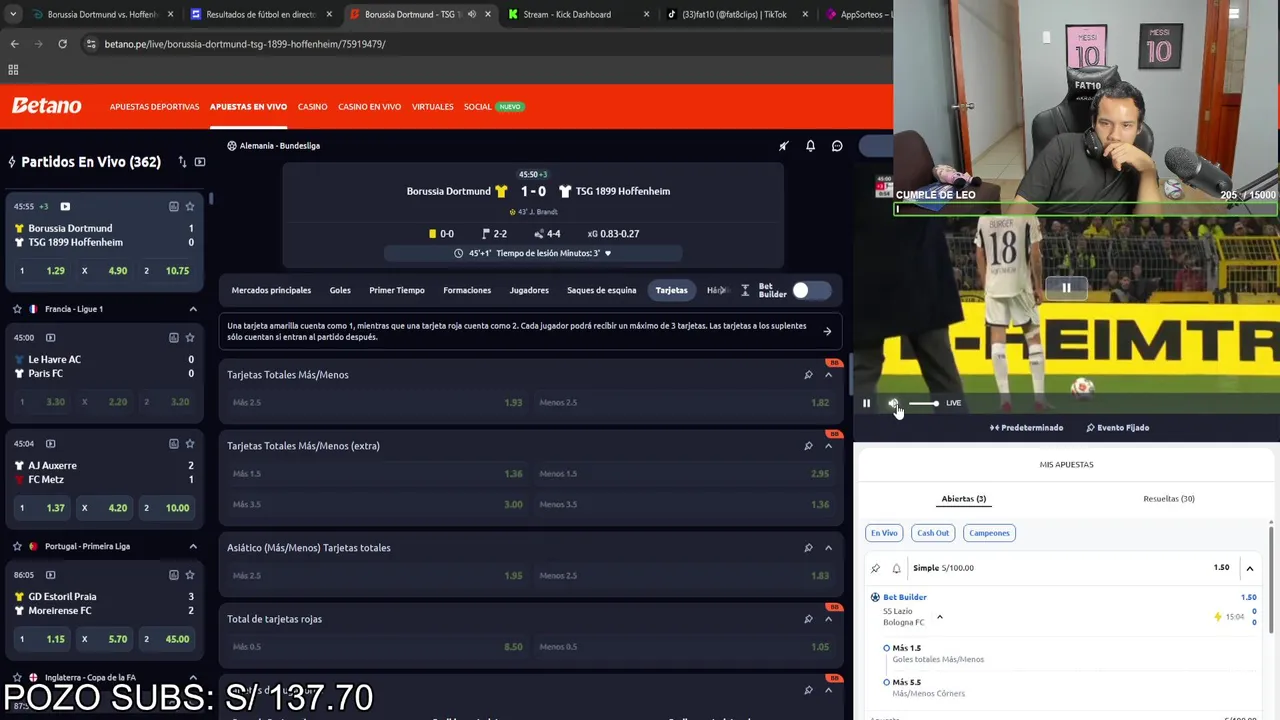The height and width of the screenshot is (720, 1280).
Task: Favorite the GD Estoril Praia match star
Action: click(x=190, y=574)
